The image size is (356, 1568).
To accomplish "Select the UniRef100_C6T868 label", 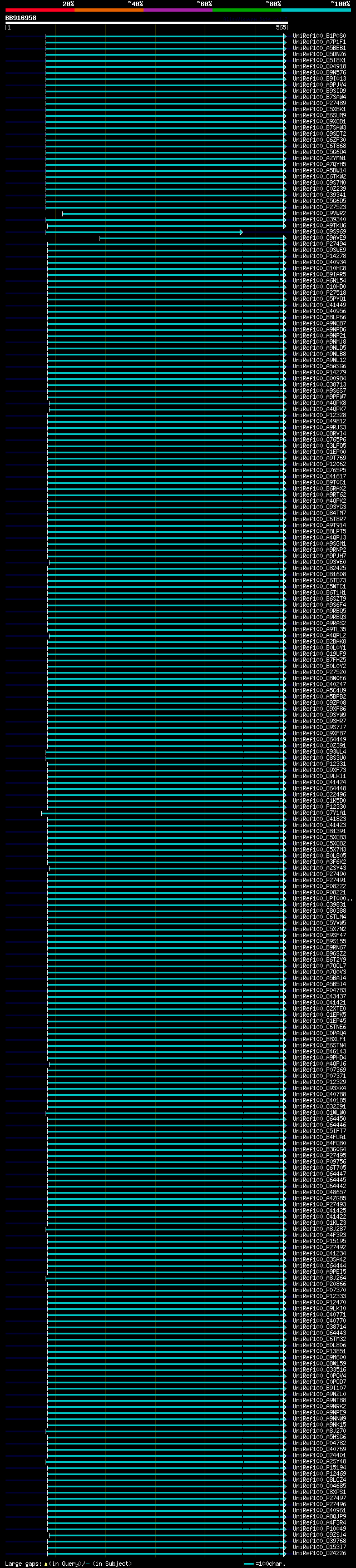I will [319, 146].
